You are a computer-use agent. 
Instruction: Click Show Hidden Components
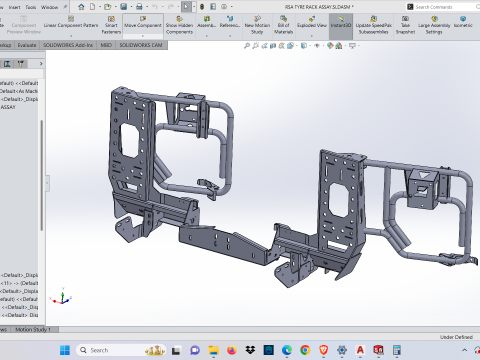click(x=179, y=25)
